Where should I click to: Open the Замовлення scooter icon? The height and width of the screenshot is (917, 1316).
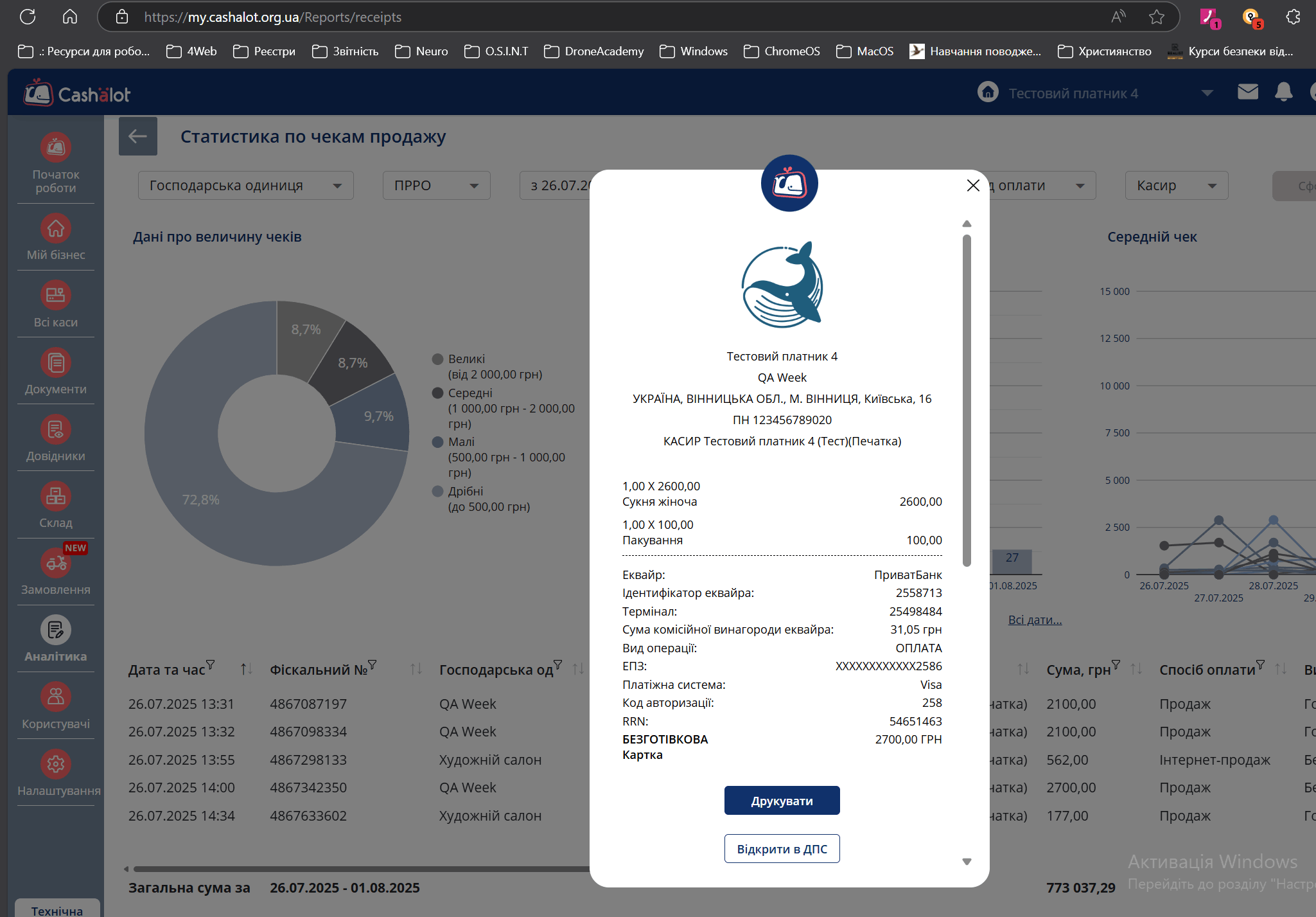[56, 564]
